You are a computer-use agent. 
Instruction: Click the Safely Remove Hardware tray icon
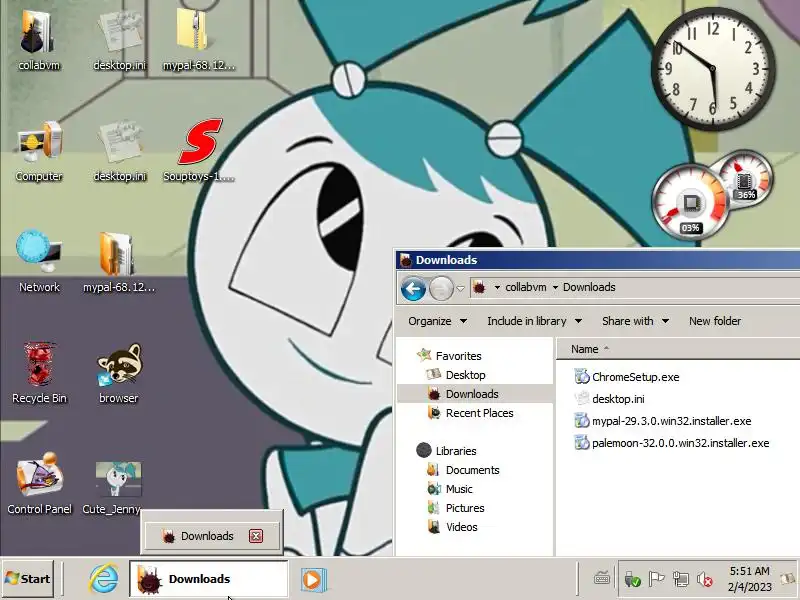(632, 579)
